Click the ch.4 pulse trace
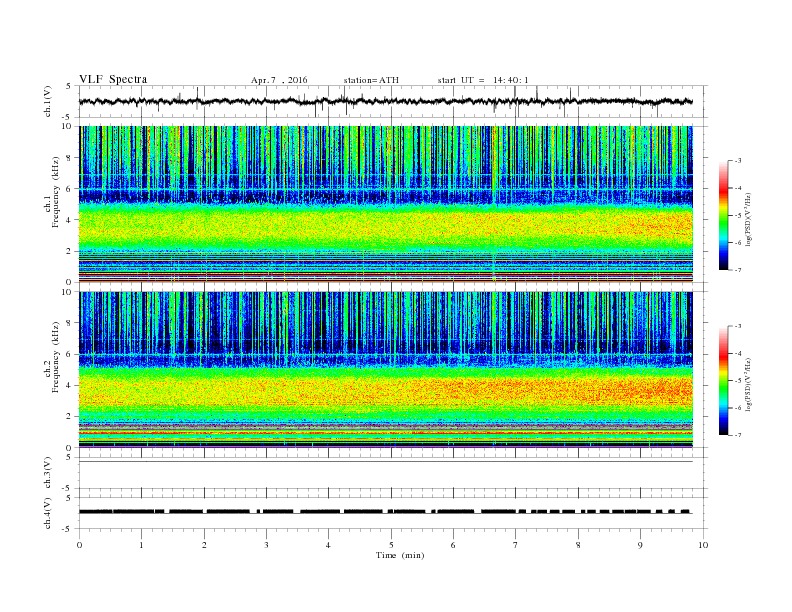The image size is (792, 612). click(385, 512)
